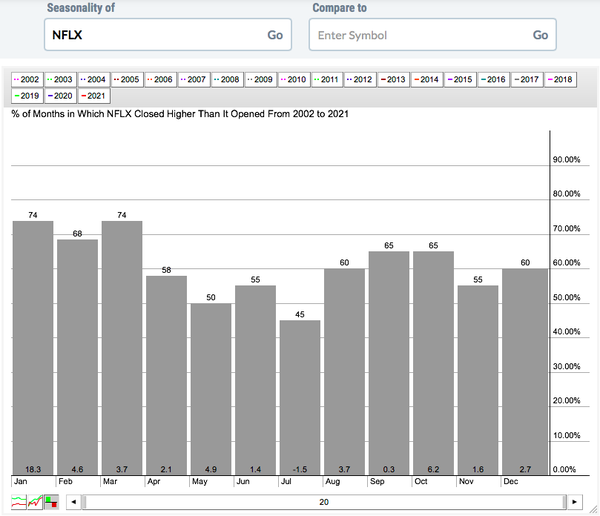Click the -1.5 average return in July
The image size is (600, 516).
(x=300, y=469)
